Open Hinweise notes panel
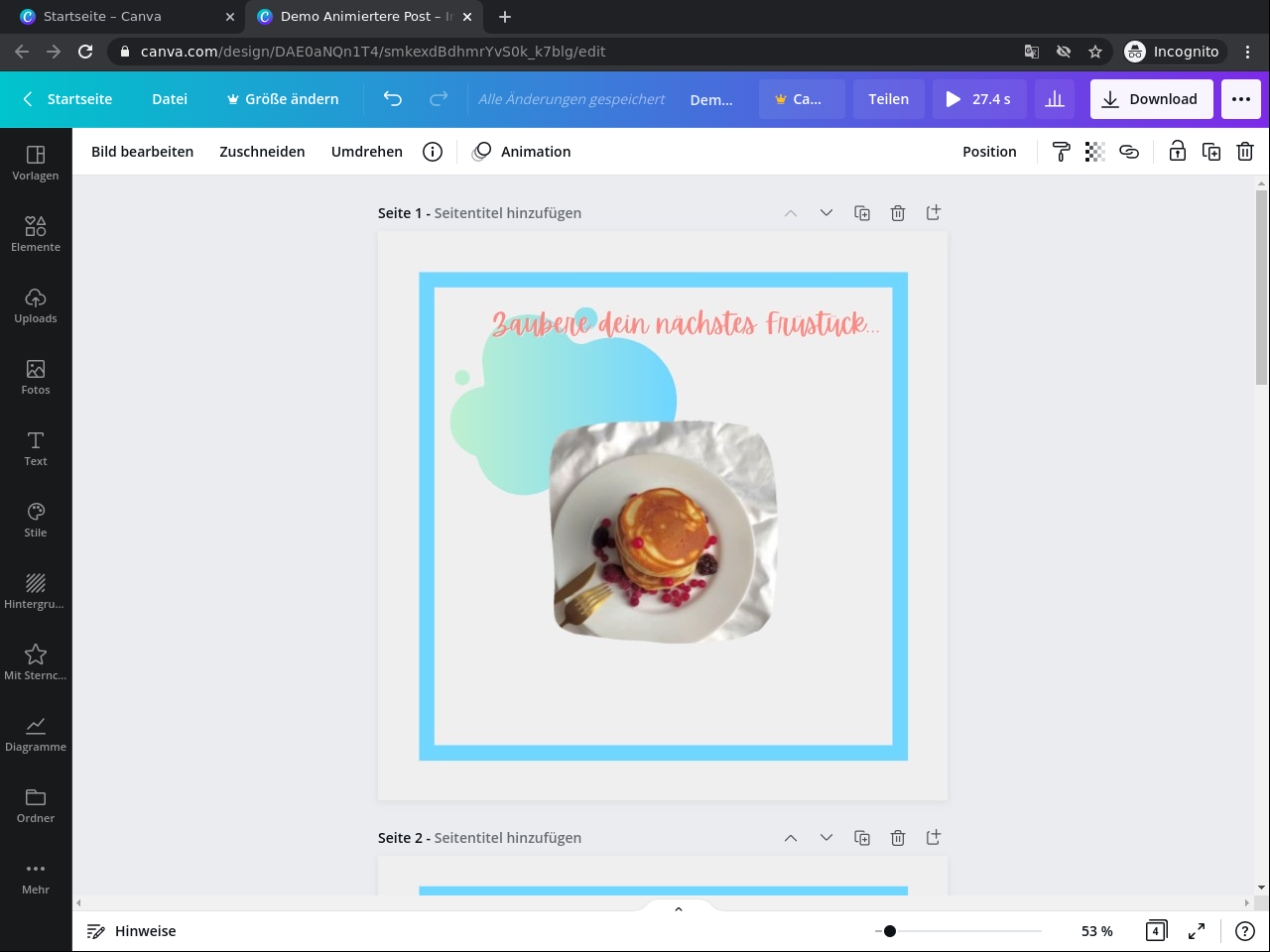1270x952 pixels. point(131,931)
